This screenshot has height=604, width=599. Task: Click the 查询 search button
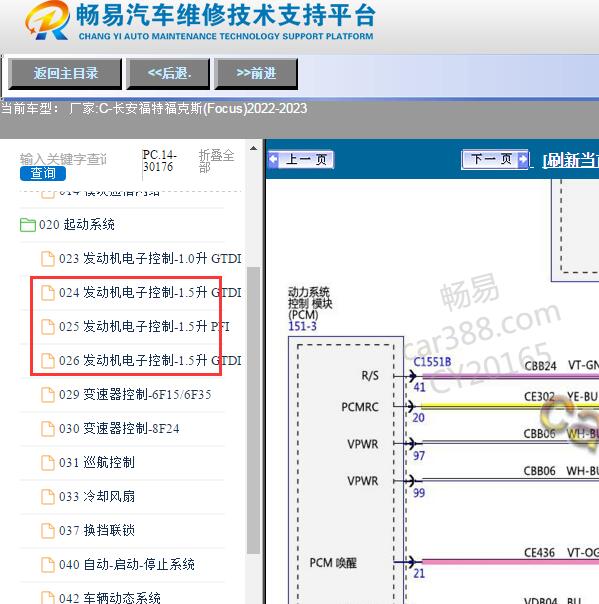coord(43,173)
